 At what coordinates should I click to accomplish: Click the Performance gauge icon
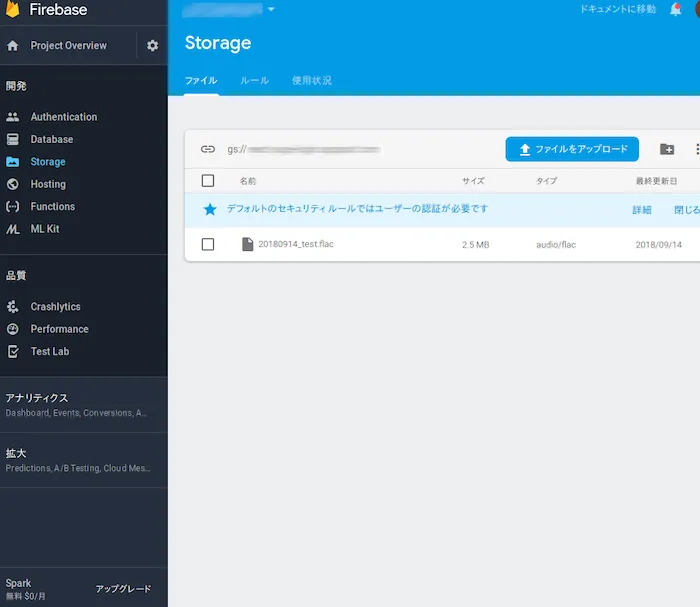click(13, 329)
